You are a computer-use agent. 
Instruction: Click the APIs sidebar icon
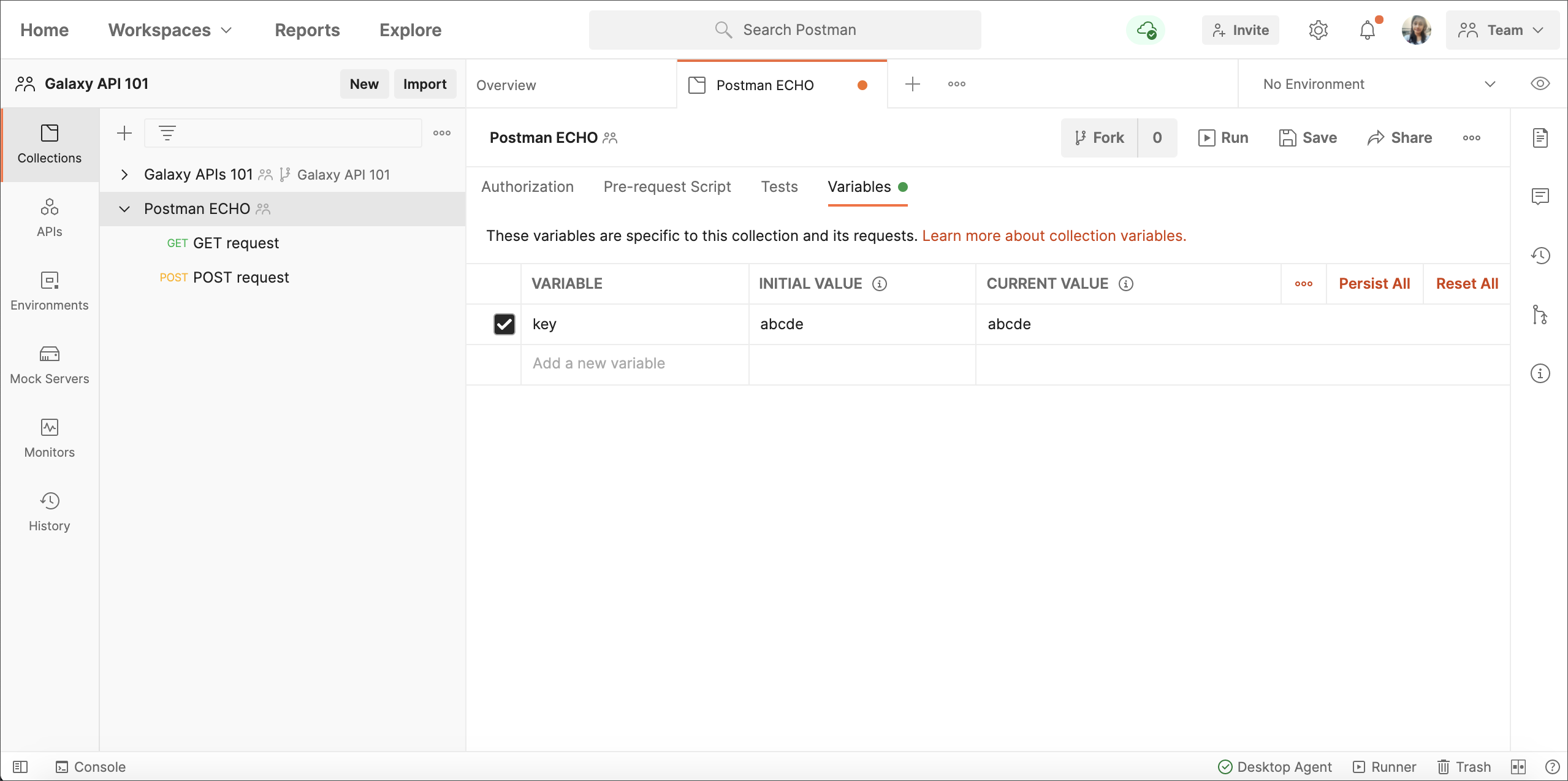49,218
